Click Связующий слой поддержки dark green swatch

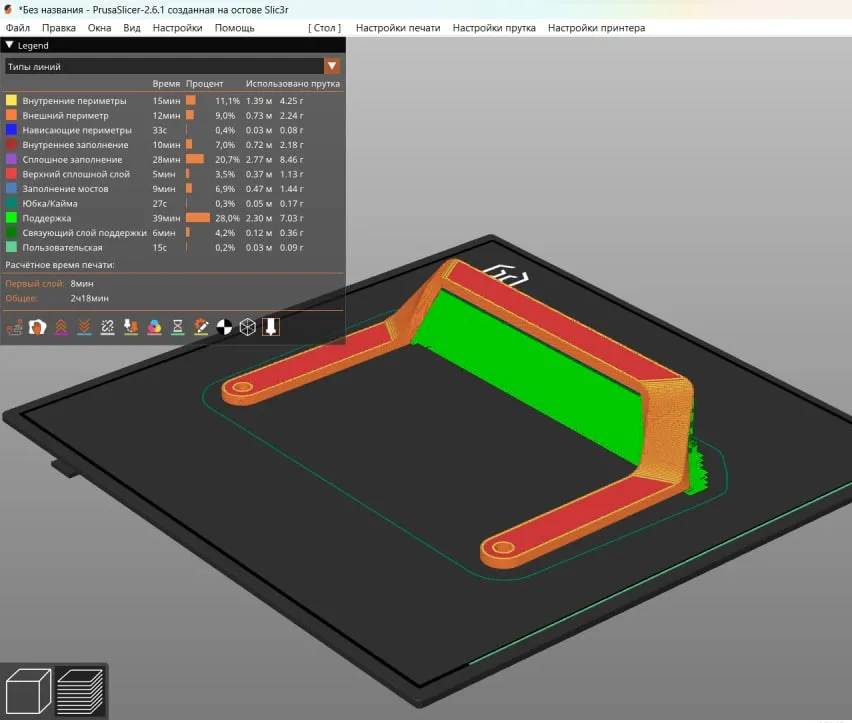coord(11,232)
